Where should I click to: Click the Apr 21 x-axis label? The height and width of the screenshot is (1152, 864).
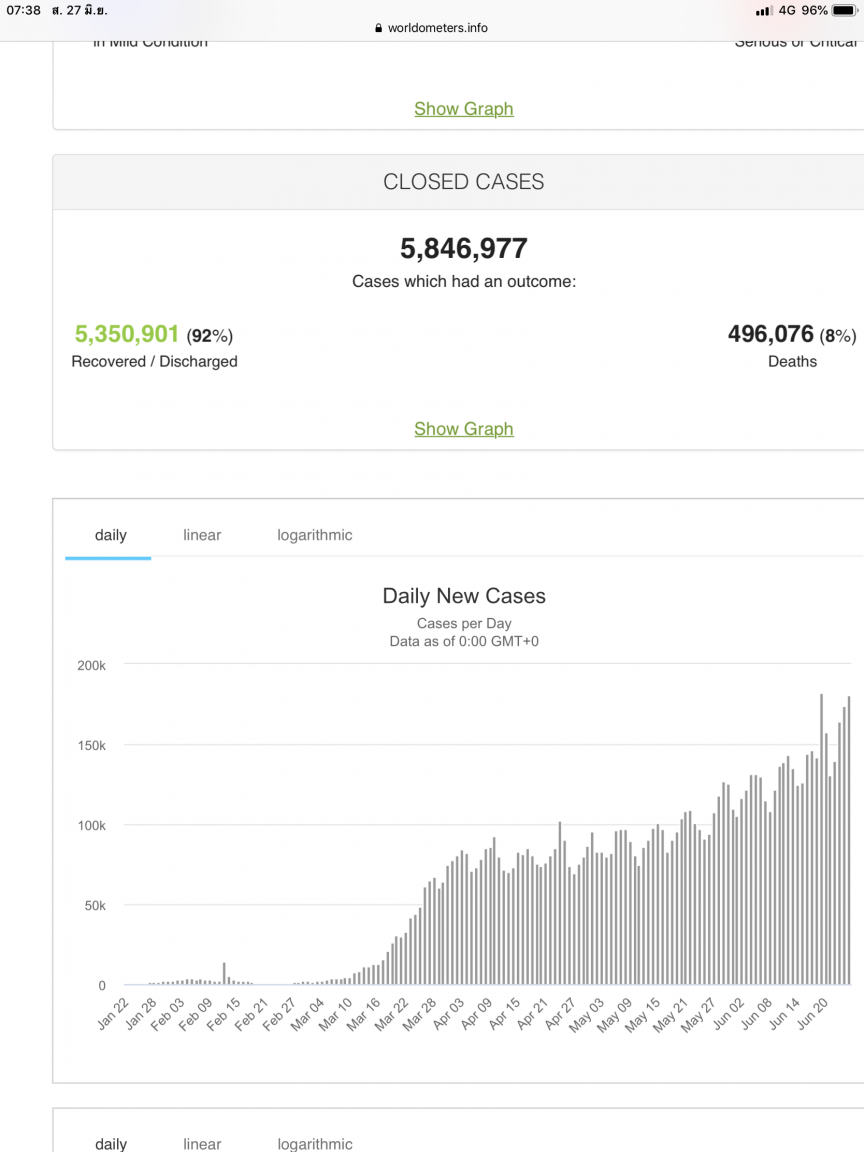coord(531,1014)
